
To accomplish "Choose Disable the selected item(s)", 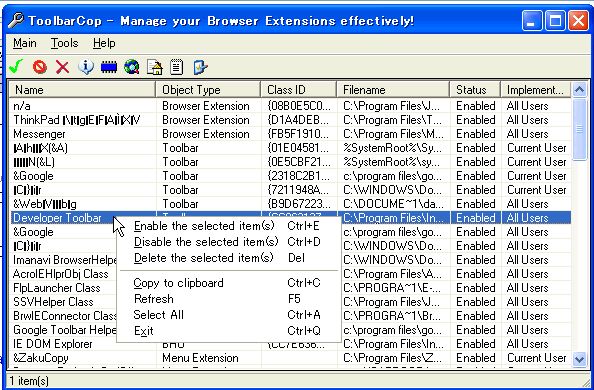I will point(228,242).
